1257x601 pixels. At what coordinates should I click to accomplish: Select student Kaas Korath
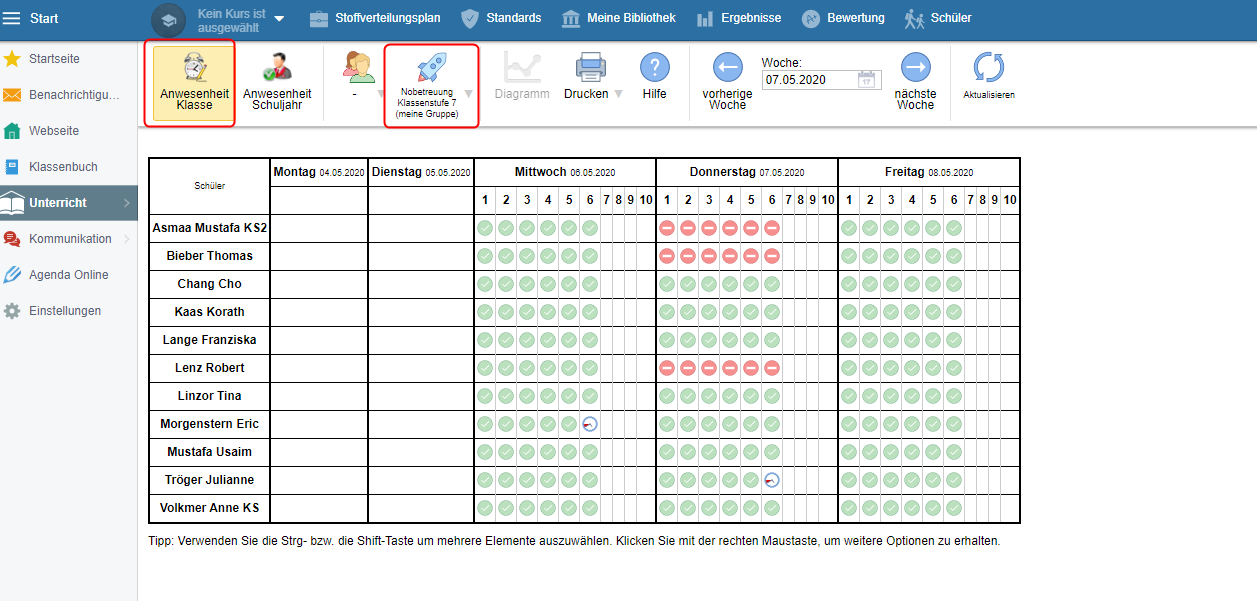pyautogui.click(x=209, y=312)
